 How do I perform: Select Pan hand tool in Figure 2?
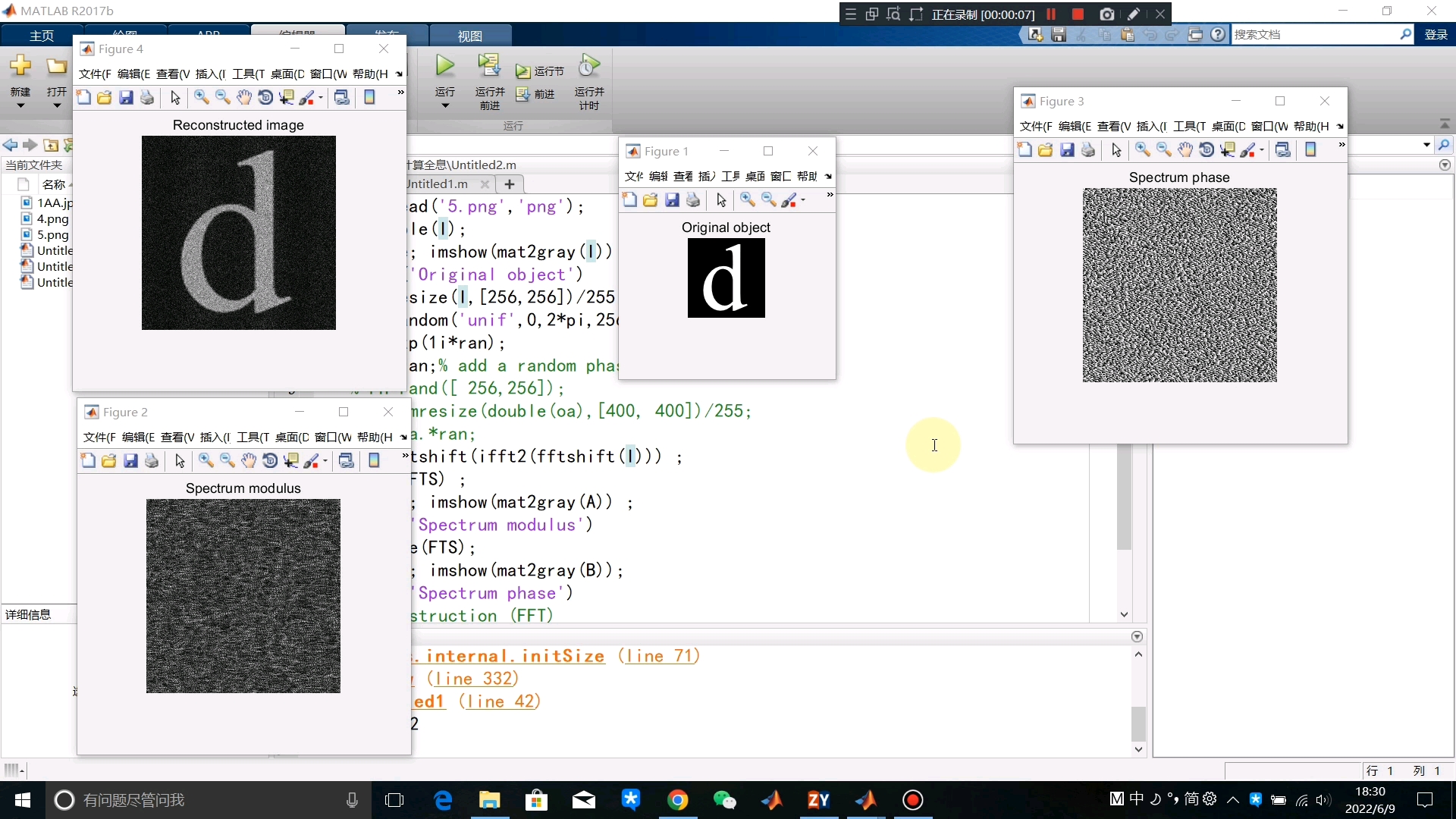coord(248,460)
